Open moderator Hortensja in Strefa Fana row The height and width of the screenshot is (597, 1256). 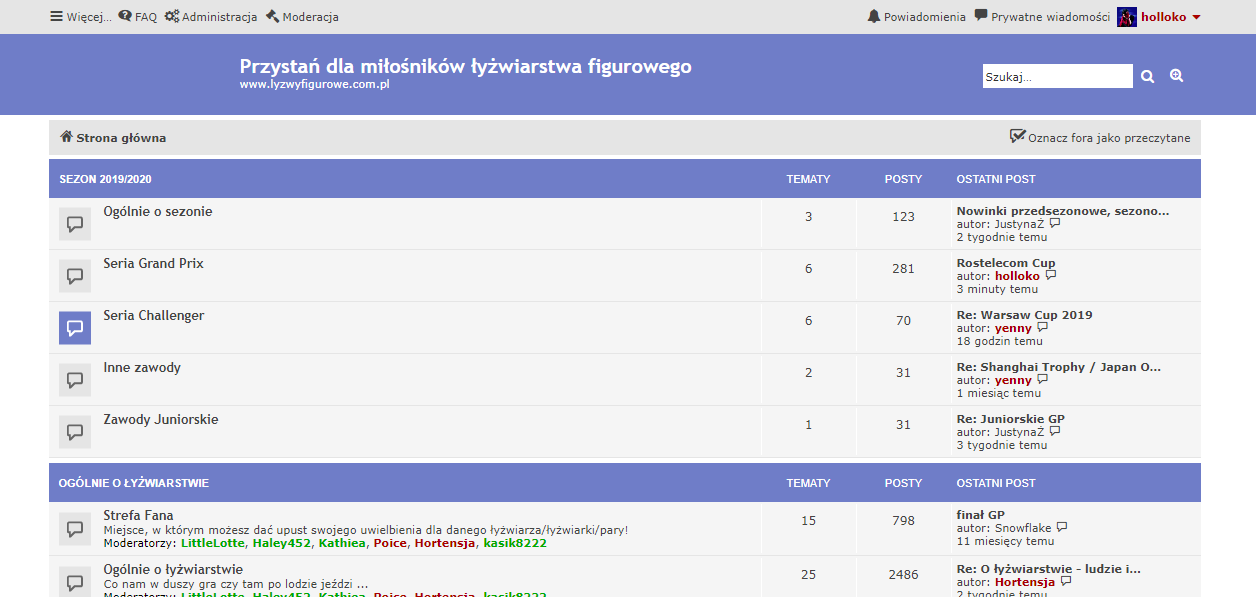(445, 543)
